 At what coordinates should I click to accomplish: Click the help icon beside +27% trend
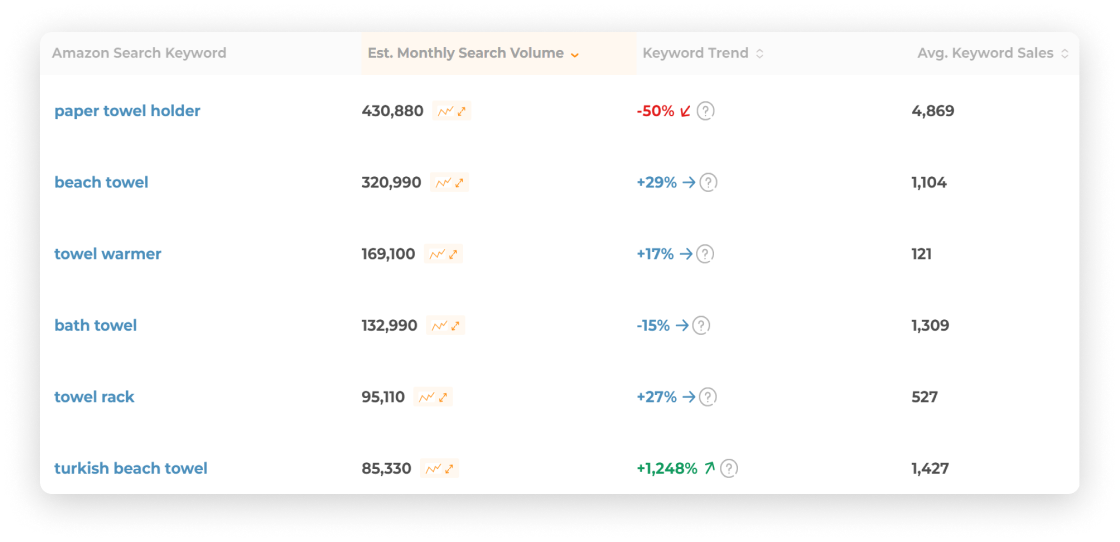pos(707,396)
